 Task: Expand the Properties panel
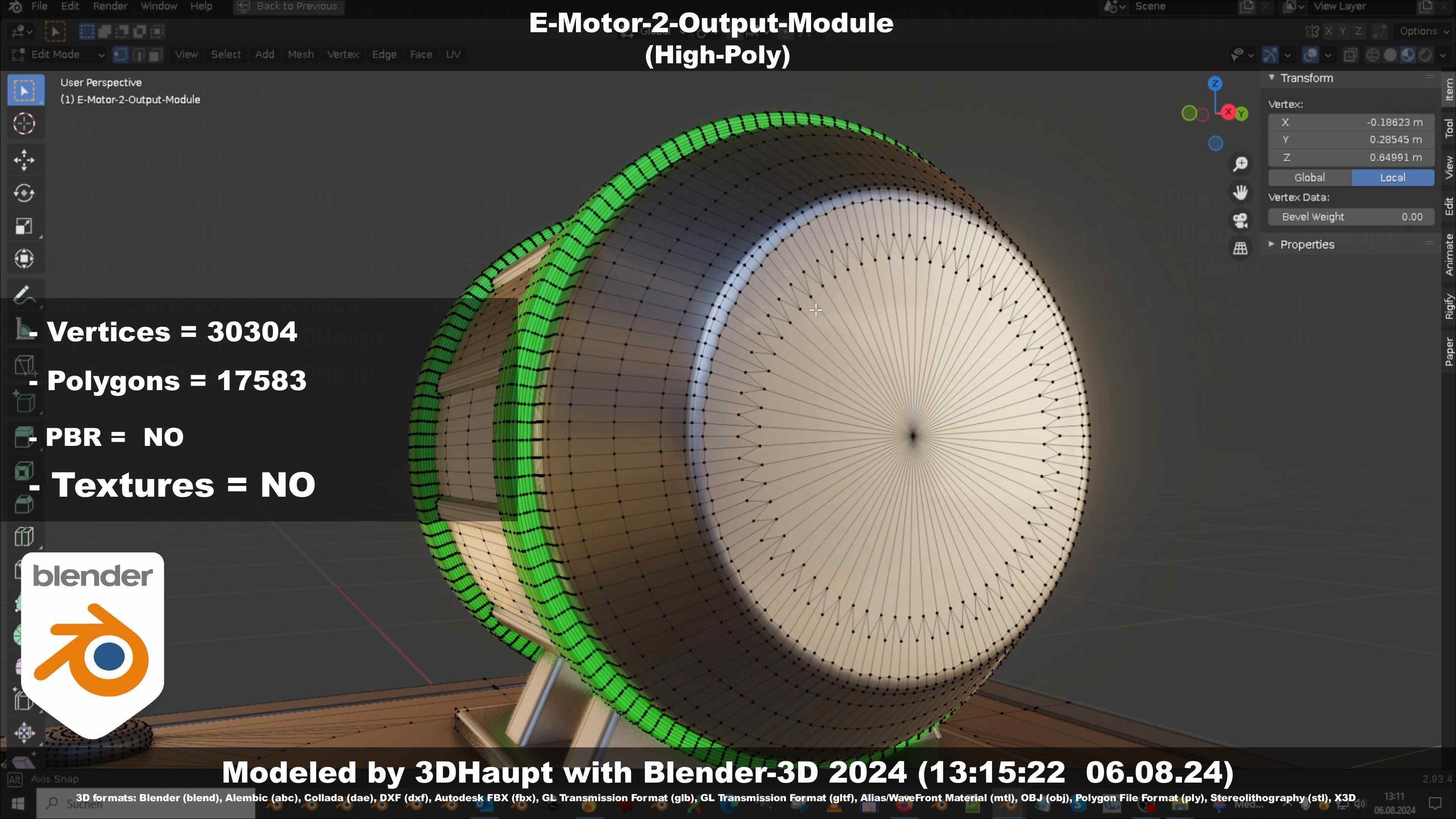(x=1272, y=244)
